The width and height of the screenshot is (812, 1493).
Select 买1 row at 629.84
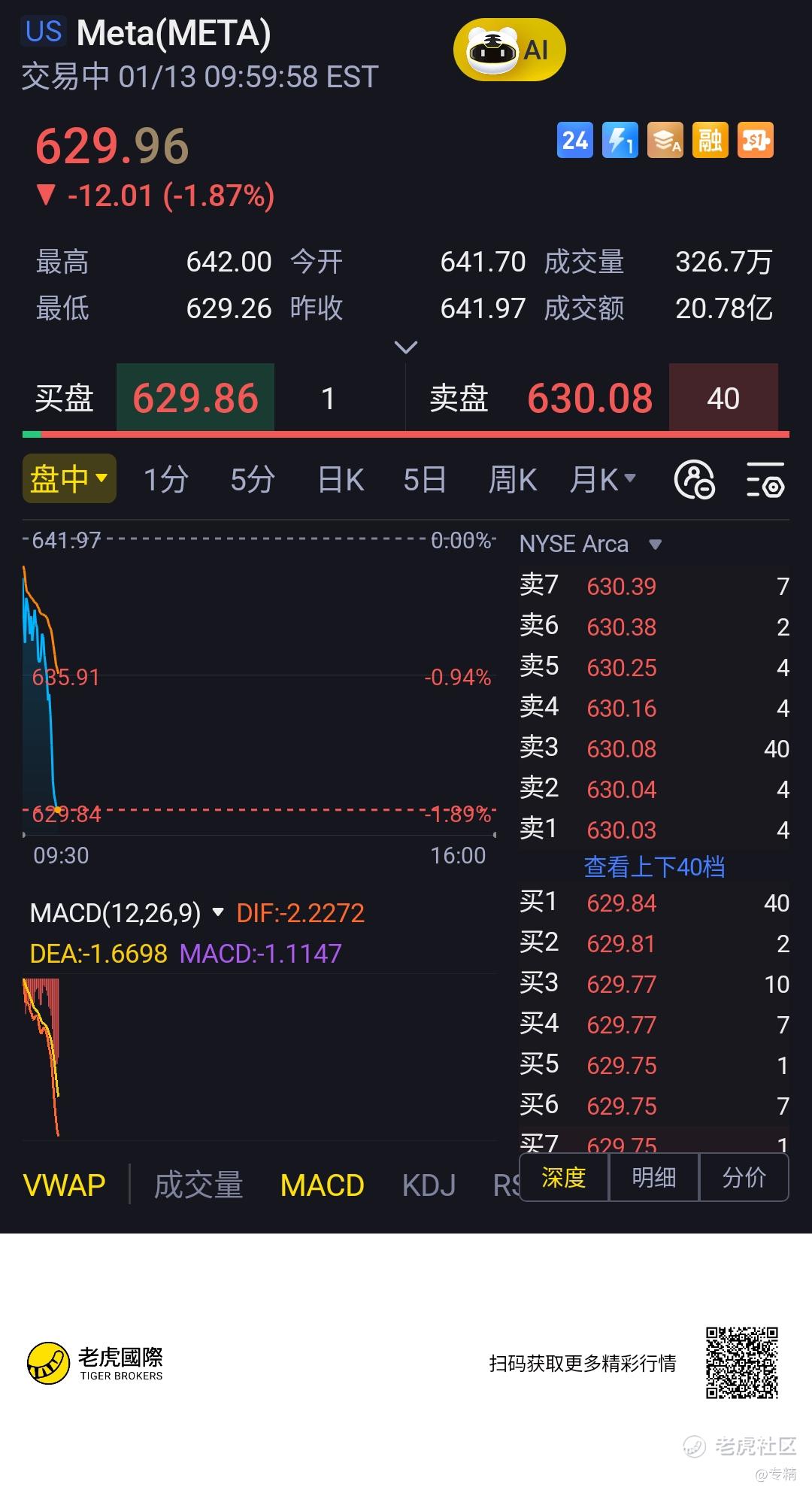[654, 903]
